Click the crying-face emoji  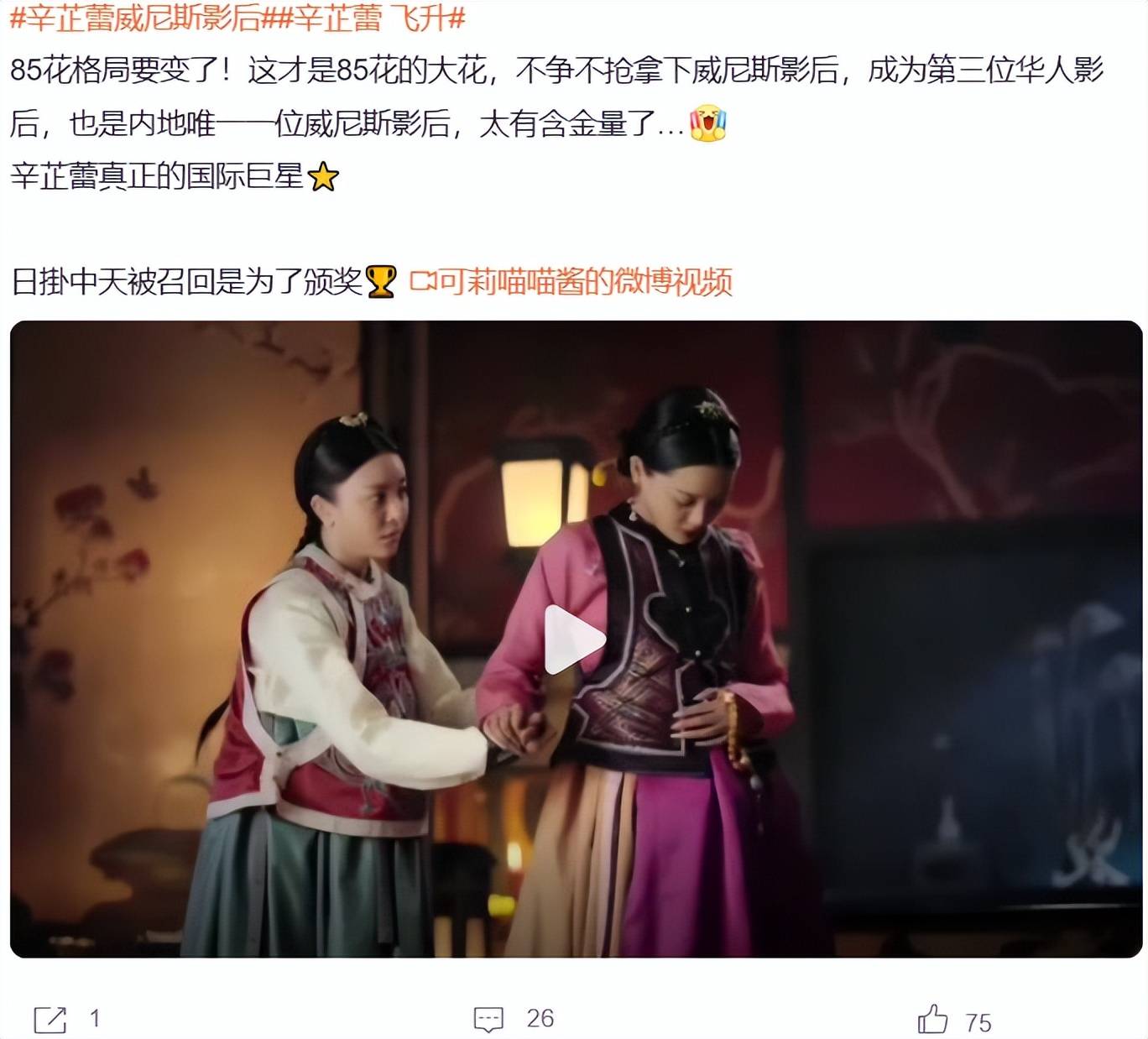tap(707, 123)
